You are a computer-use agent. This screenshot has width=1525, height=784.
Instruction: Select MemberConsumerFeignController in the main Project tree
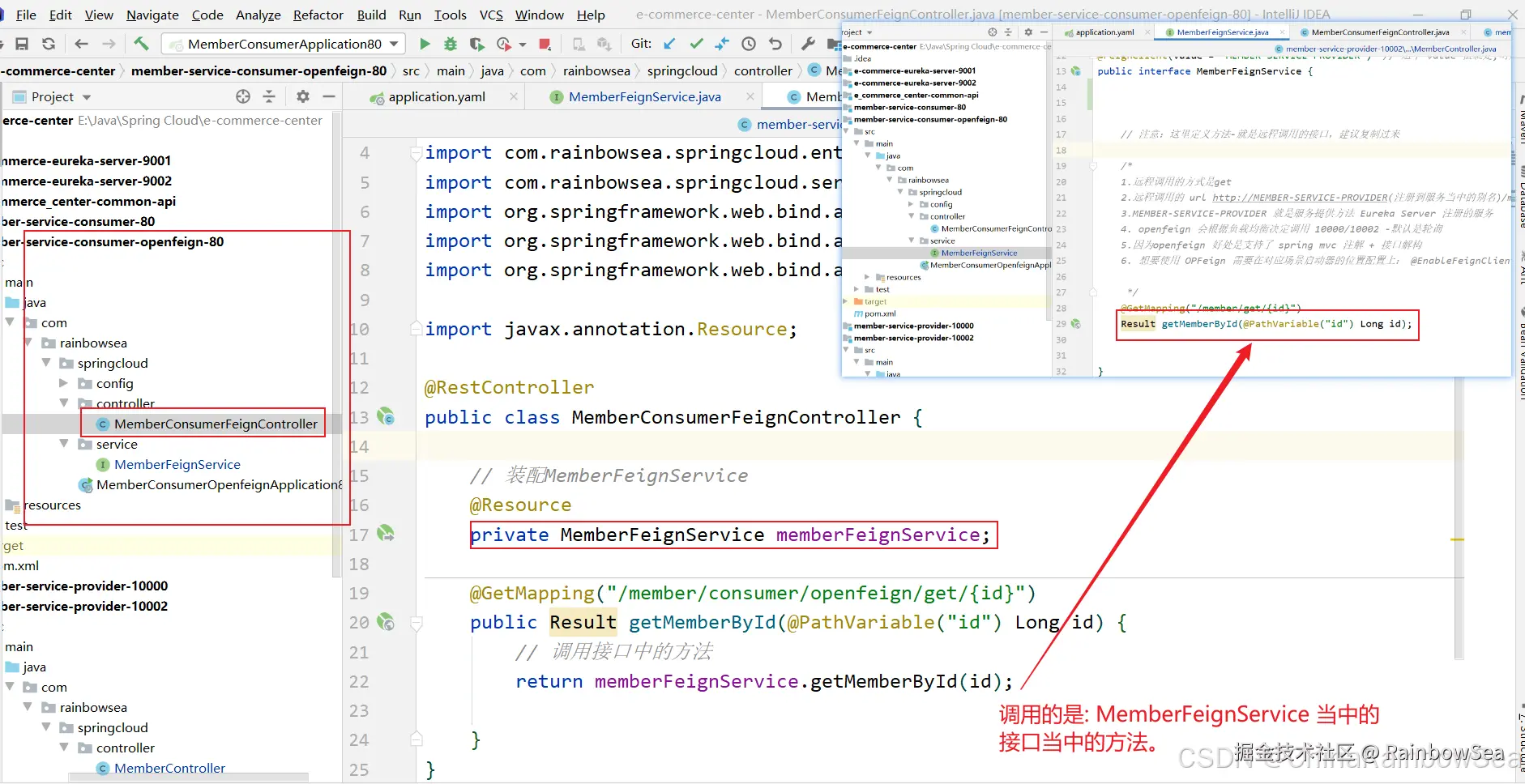pos(216,424)
